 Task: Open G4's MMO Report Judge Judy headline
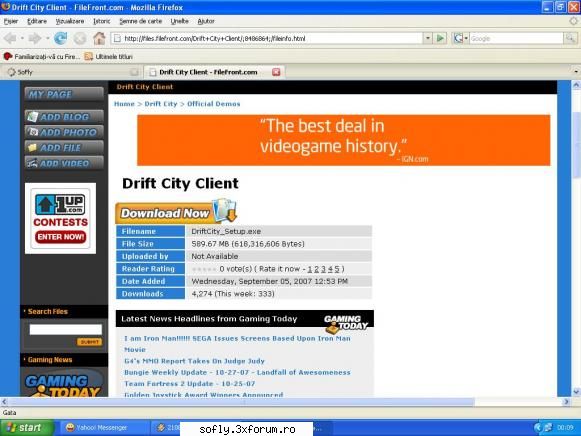tap(194, 361)
